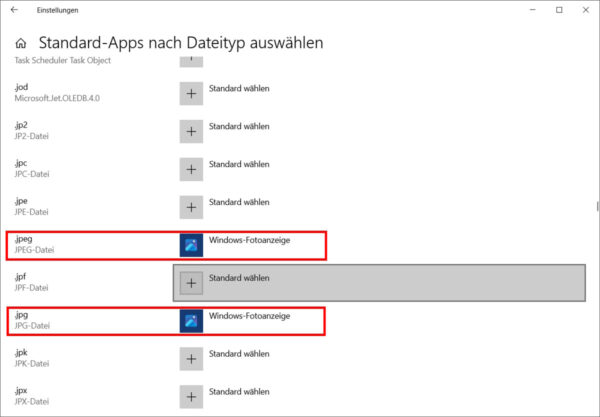Click the 'JPF-Datei' description
600x417 pixels.
31,288
